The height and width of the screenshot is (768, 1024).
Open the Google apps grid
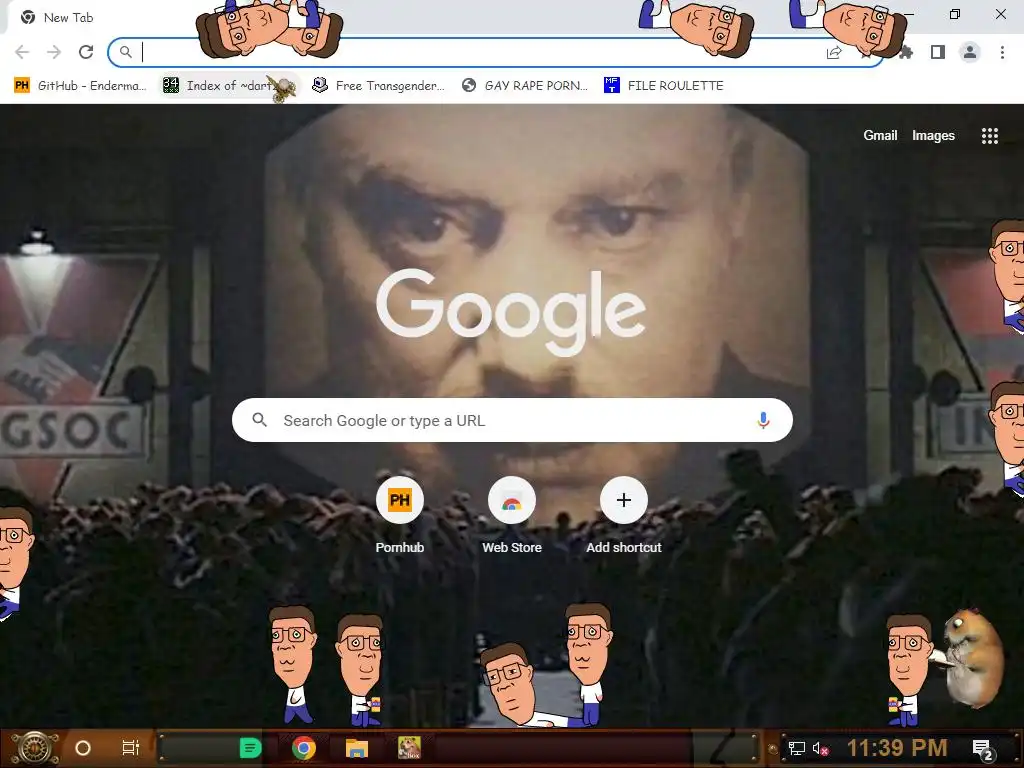(x=990, y=135)
